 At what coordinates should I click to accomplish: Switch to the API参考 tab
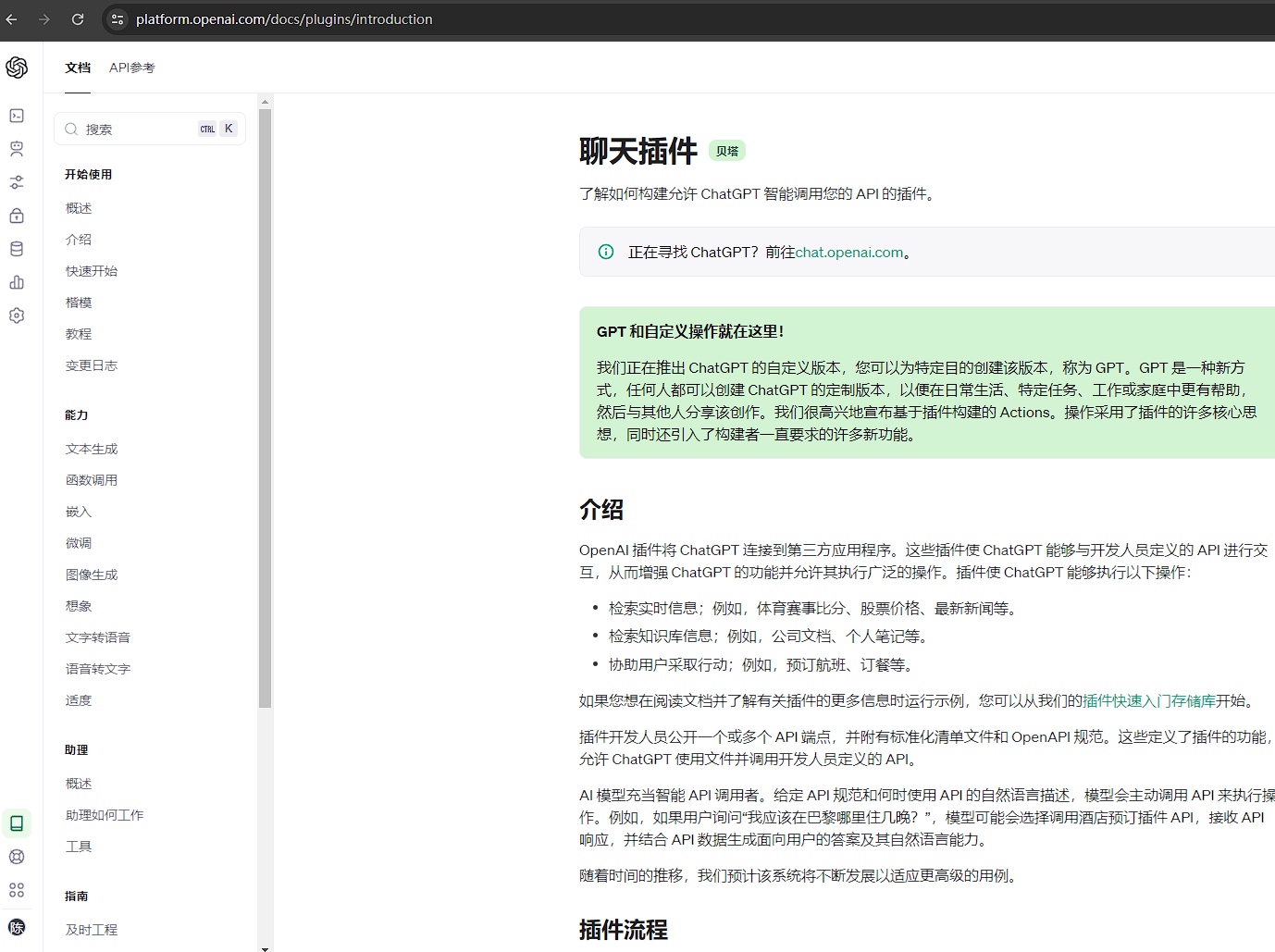[x=132, y=68]
